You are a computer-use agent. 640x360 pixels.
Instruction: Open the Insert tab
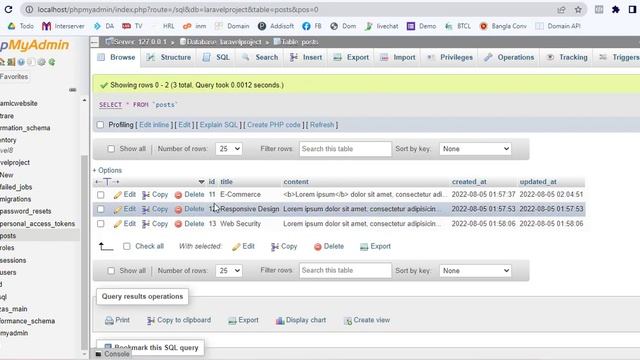click(306, 58)
